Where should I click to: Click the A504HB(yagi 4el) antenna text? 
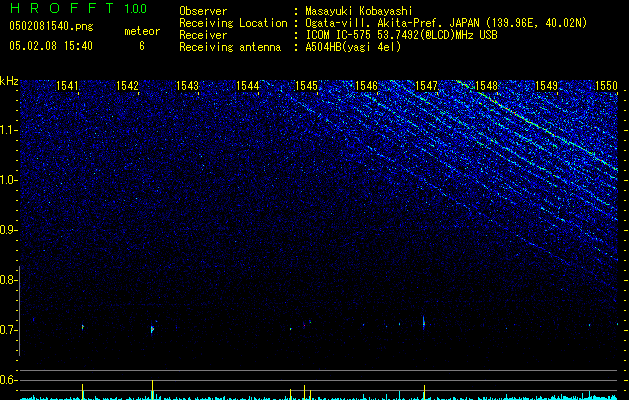coord(353,47)
